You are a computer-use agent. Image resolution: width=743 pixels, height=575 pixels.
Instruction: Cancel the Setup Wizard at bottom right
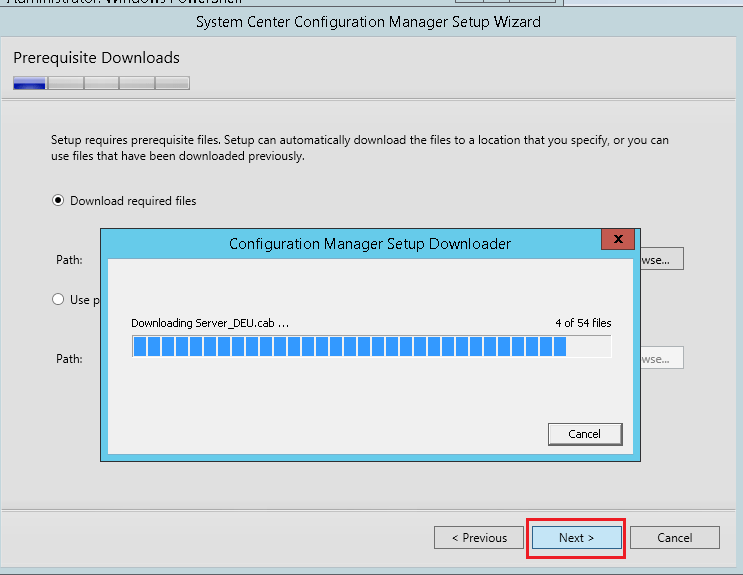click(x=674, y=538)
